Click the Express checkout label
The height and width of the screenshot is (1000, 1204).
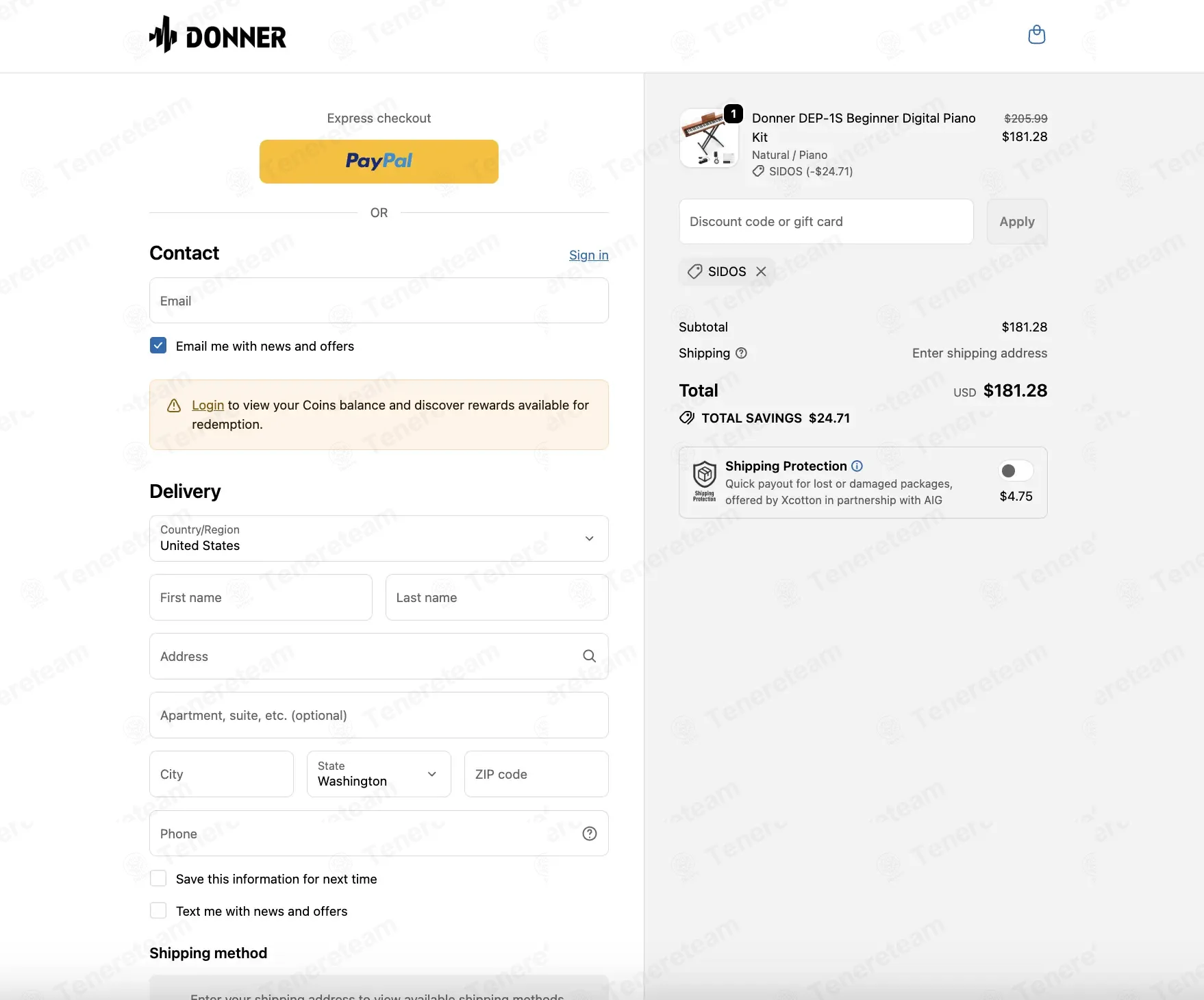tap(379, 118)
